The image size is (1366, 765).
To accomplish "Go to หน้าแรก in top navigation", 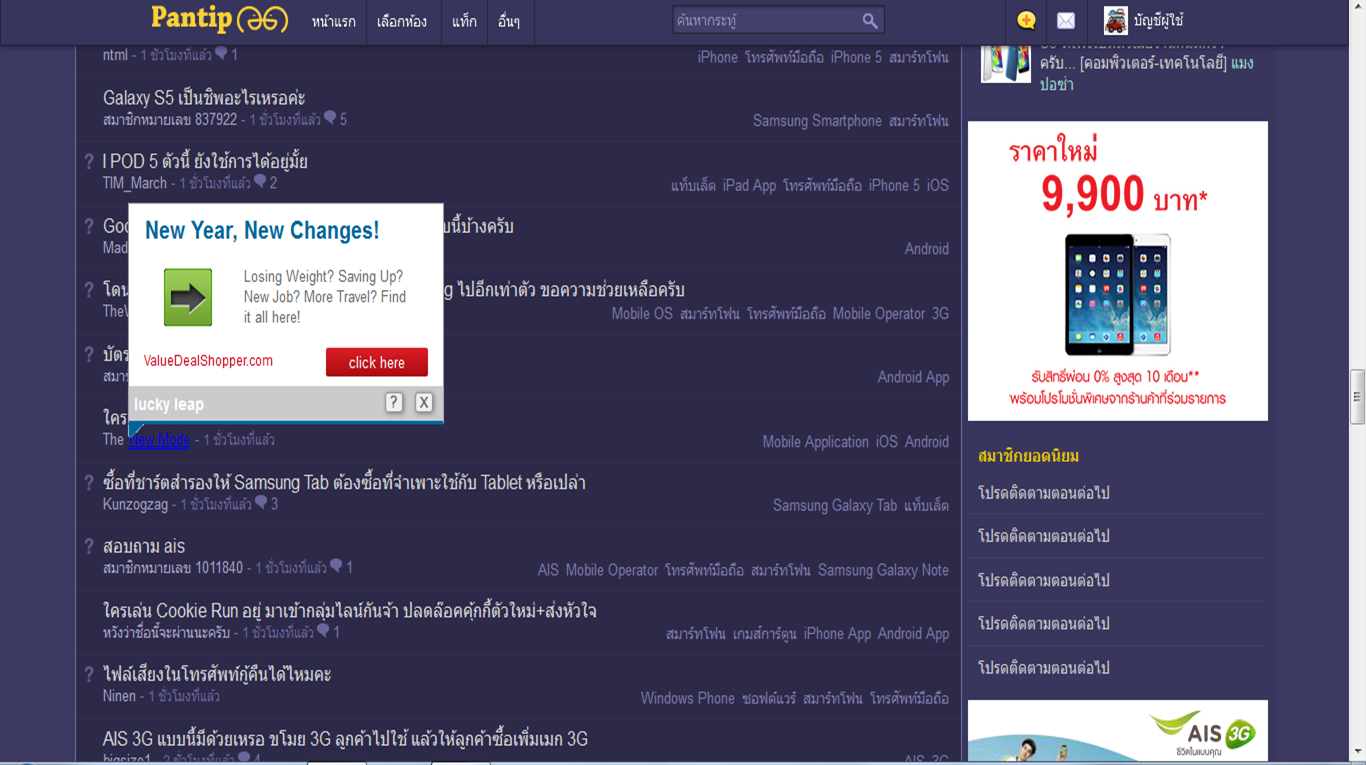I will click(x=333, y=21).
